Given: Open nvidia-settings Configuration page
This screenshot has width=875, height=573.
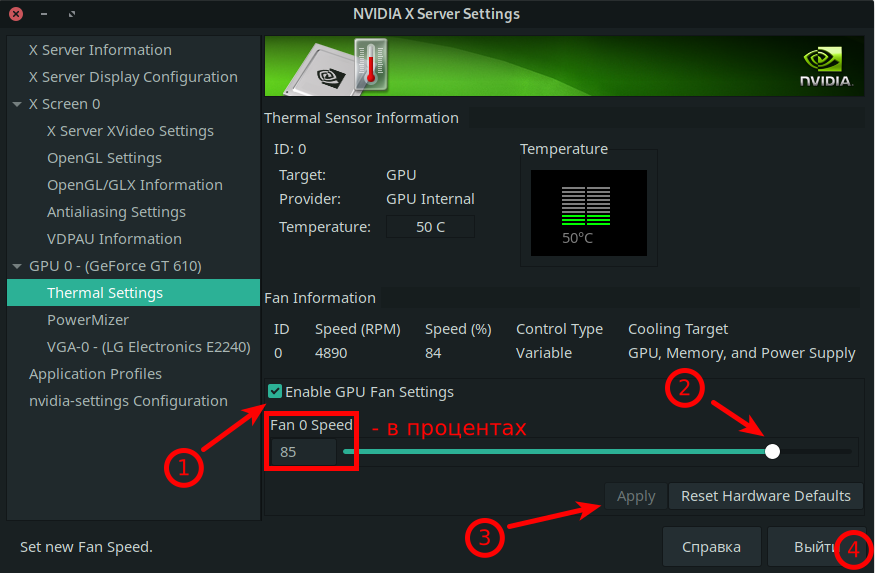Looking at the screenshot, I should (x=128, y=401).
